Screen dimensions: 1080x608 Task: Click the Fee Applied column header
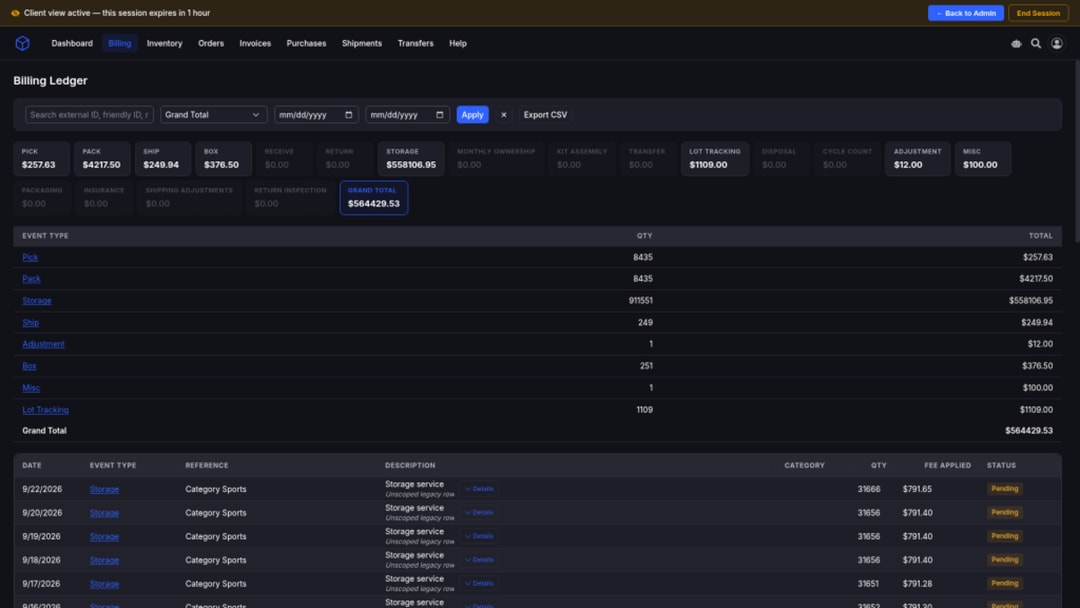pyautogui.click(x=947, y=465)
